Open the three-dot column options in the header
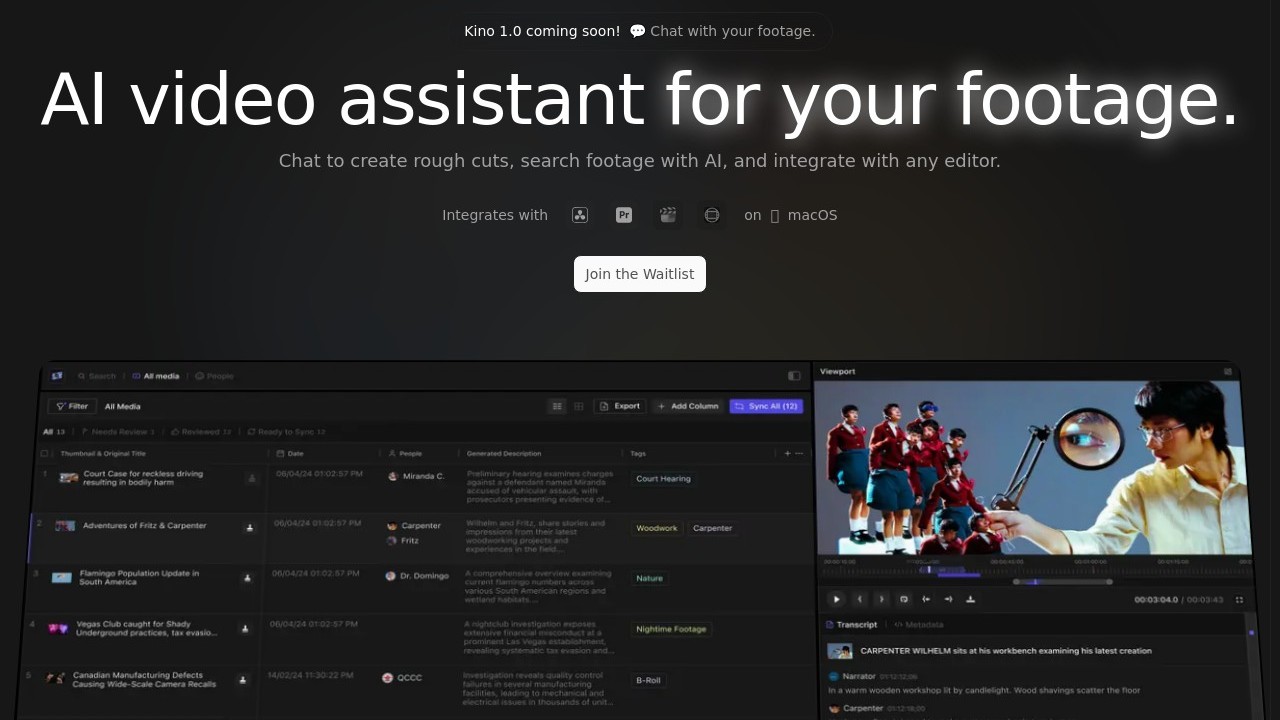This screenshot has height=720, width=1280. tap(799, 453)
